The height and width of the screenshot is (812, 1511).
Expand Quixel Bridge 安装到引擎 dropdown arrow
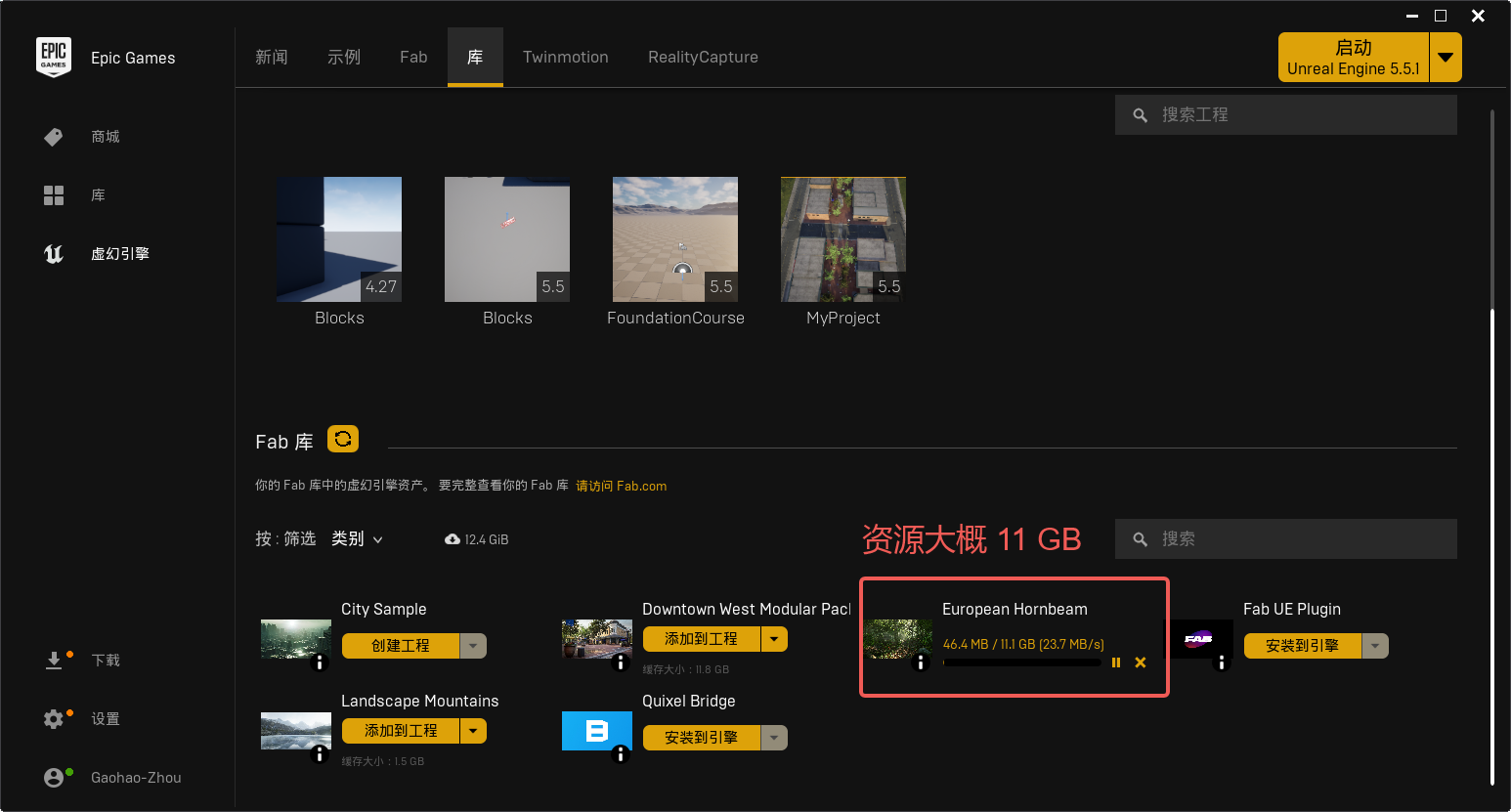774,738
